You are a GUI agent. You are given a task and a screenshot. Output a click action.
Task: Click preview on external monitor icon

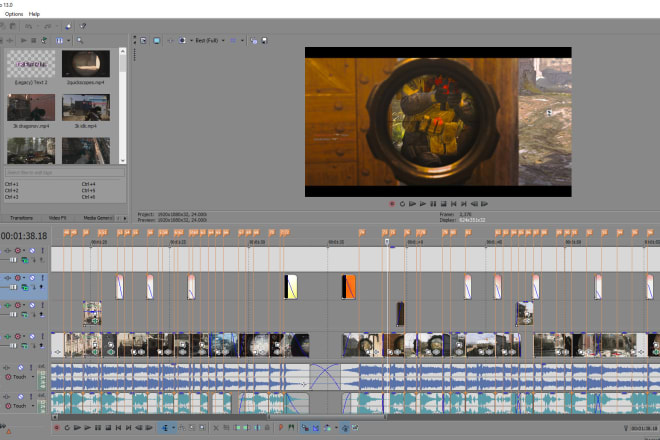pyautogui.click(x=157, y=40)
